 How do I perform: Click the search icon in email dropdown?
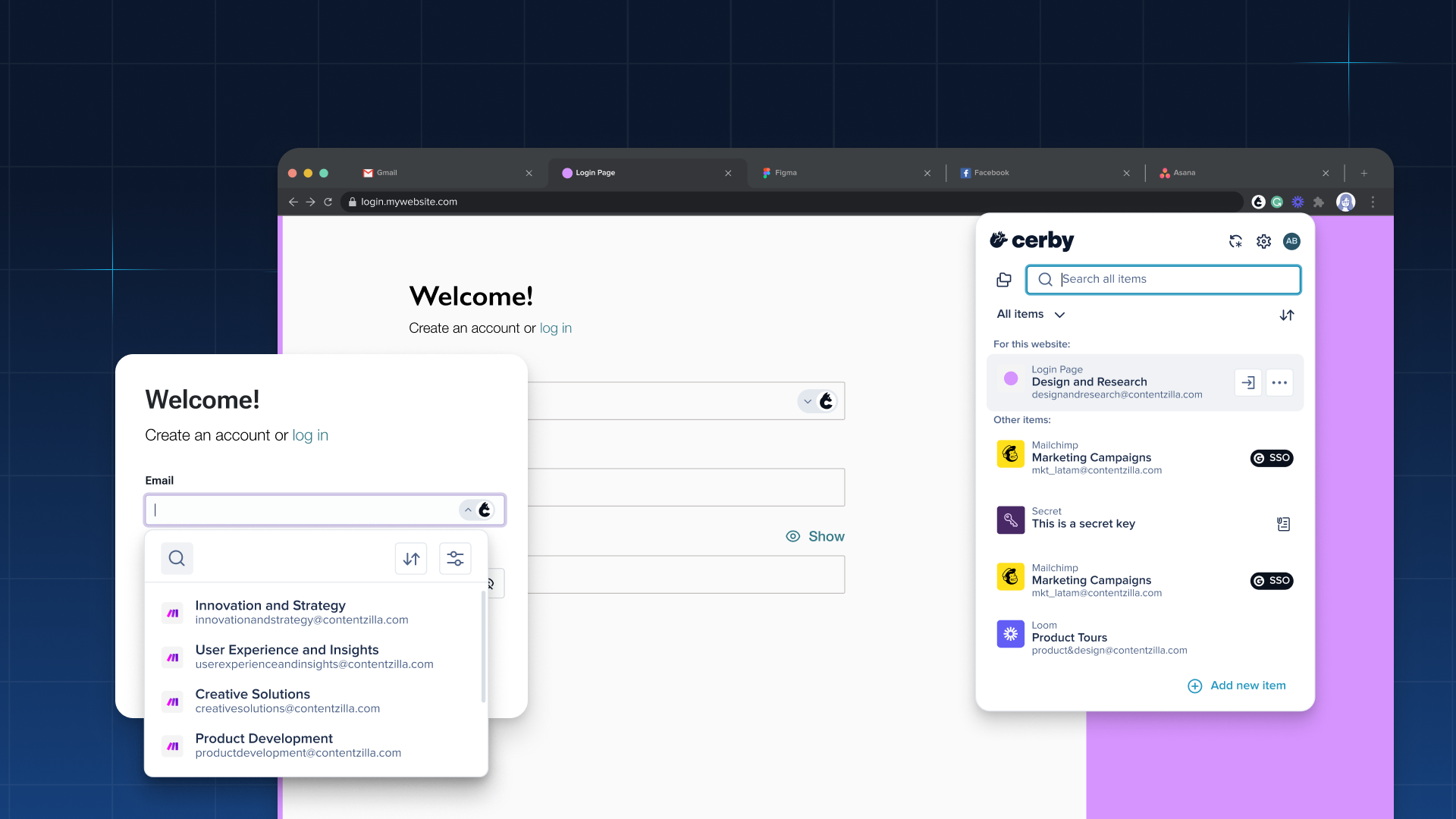[177, 559]
